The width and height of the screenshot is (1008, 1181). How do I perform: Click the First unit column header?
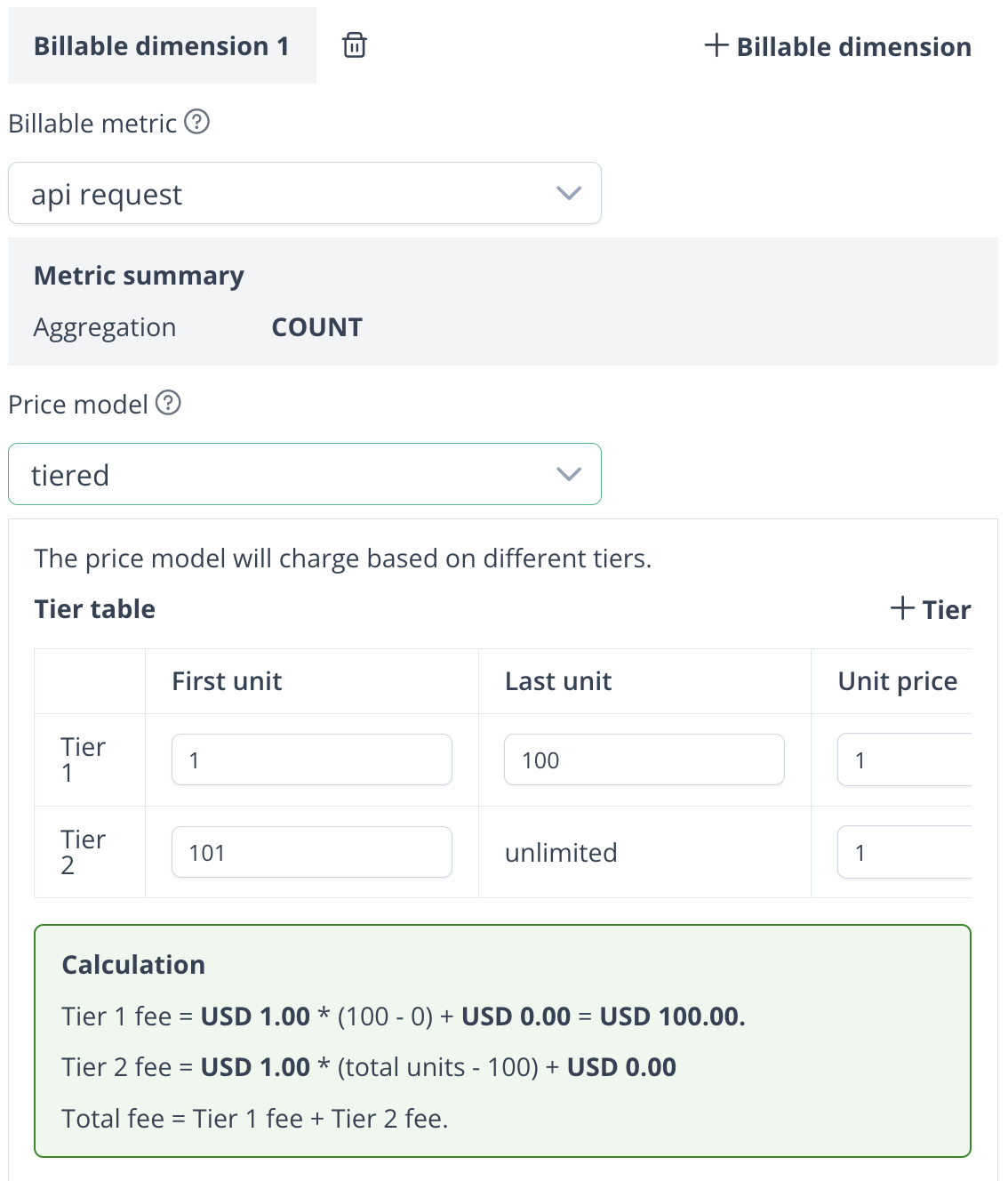[x=227, y=681]
